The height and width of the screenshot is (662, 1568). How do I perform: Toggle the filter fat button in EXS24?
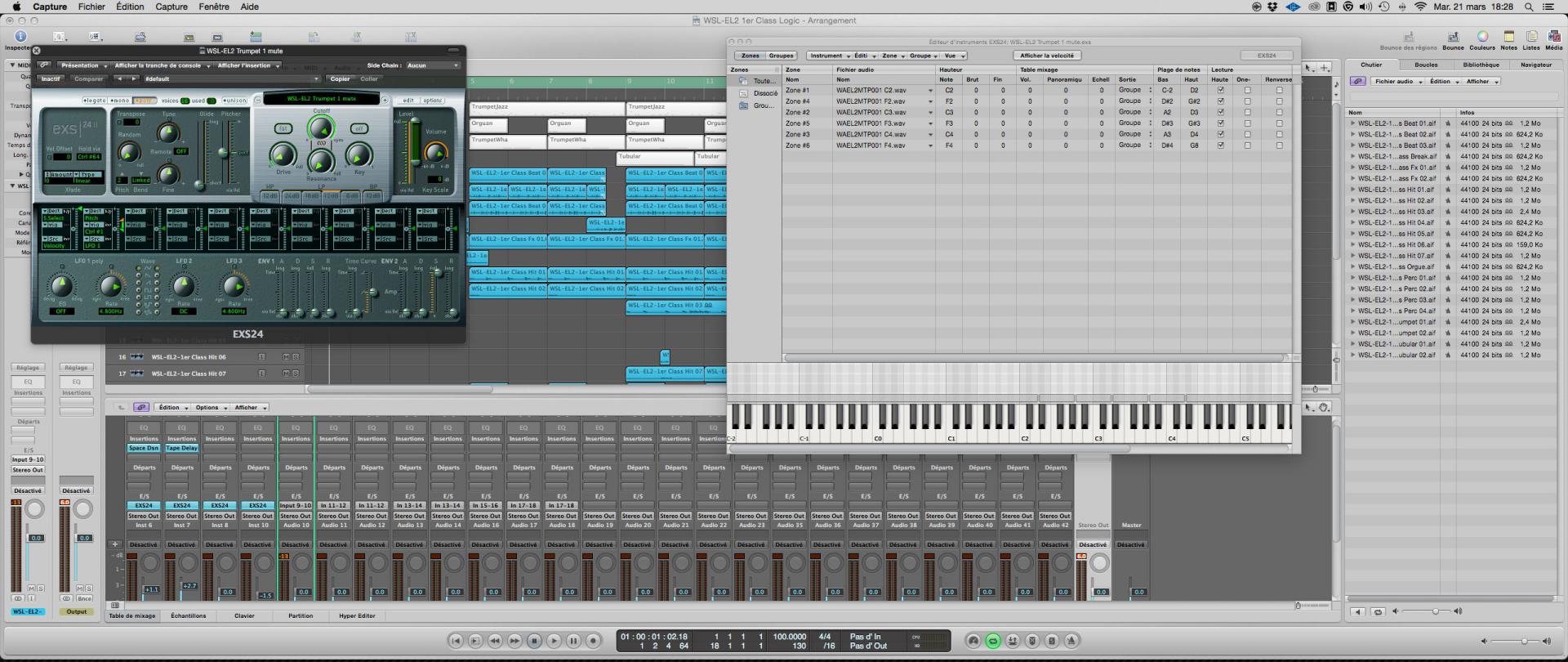point(283,128)
